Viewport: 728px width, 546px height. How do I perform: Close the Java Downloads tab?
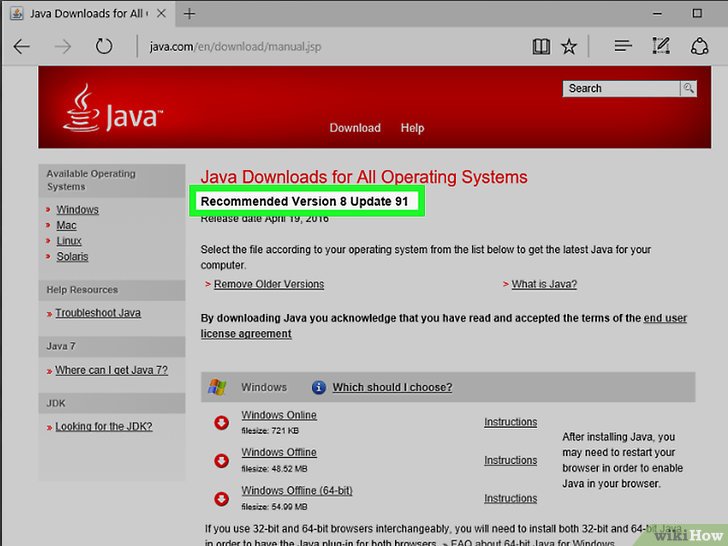click(161, 13)
